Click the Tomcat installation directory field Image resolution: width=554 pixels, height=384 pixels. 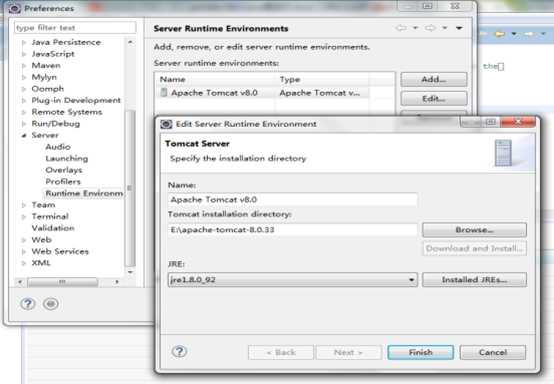(293, 230)
